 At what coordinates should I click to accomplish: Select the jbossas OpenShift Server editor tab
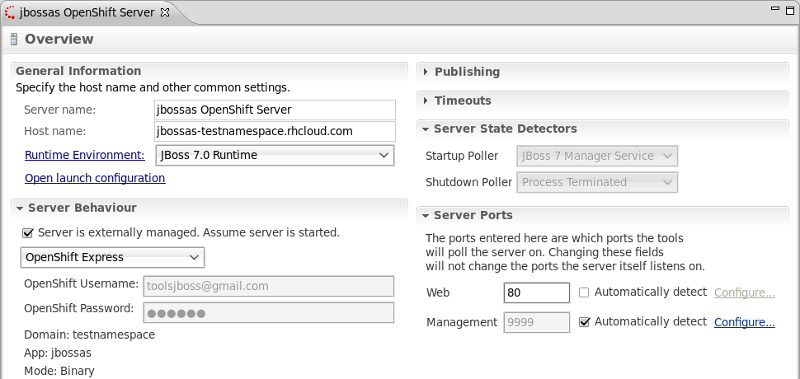click(87, 13)
